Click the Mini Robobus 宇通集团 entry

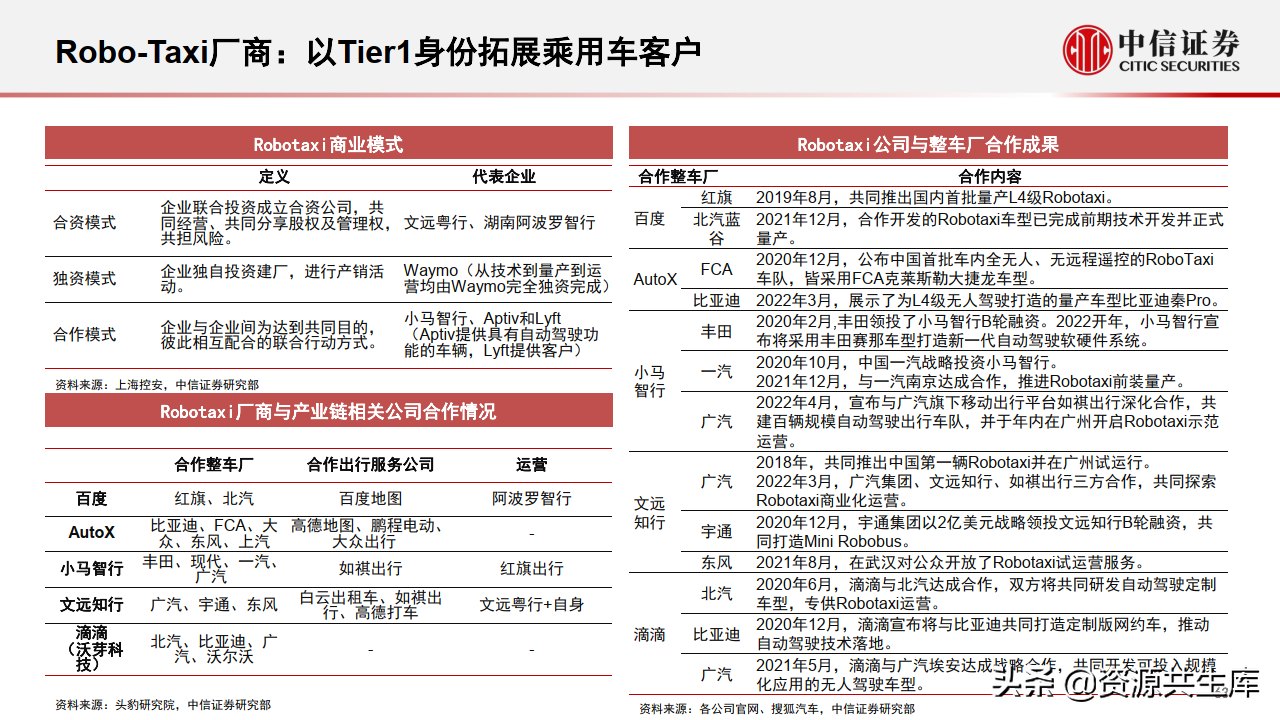(984, 531)
